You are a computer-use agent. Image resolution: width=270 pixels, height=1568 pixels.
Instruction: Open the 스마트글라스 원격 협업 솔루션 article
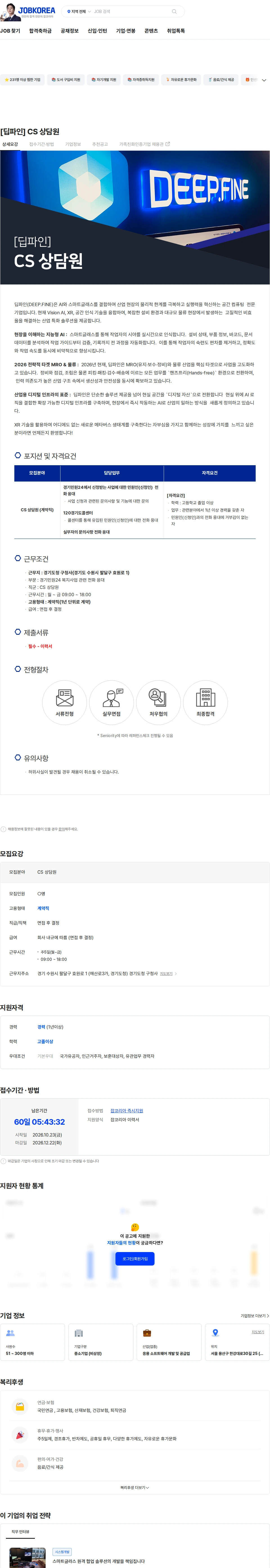(x=99, y=1561)
